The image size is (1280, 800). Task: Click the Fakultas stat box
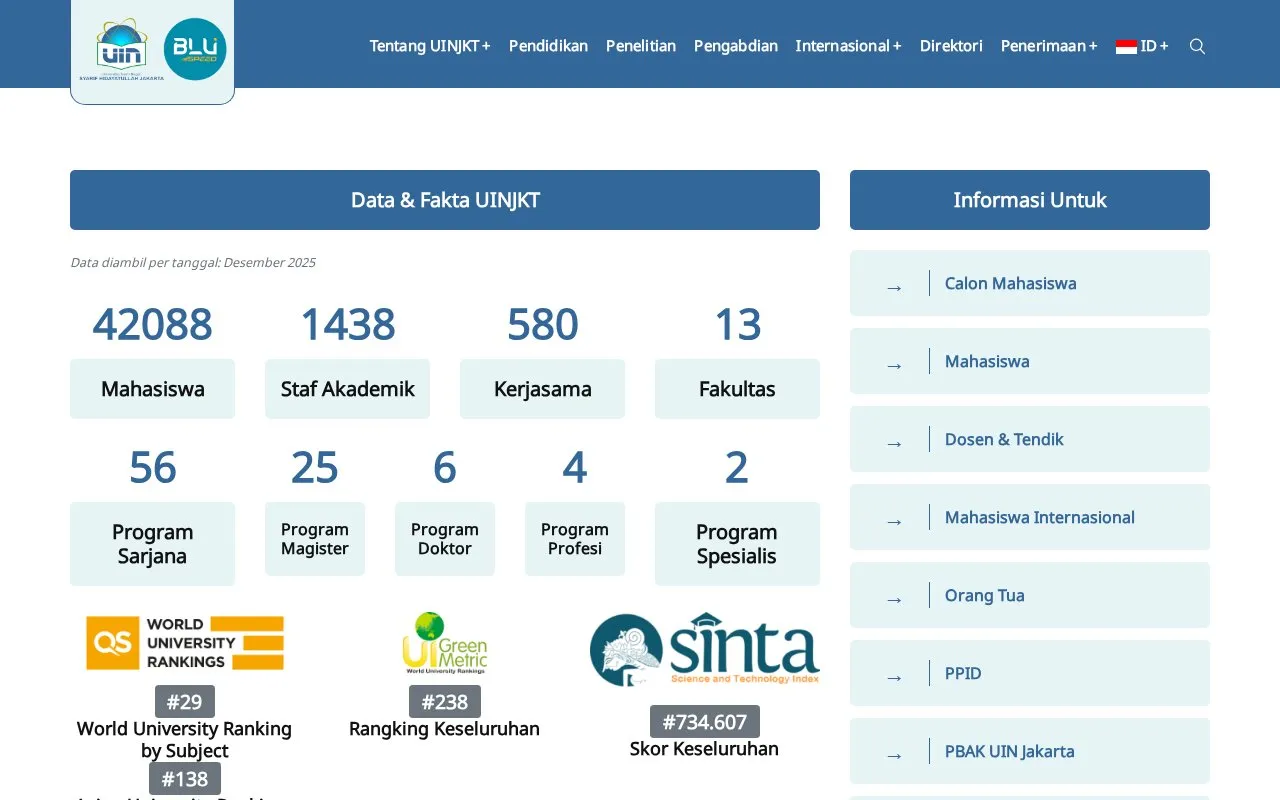point(737,389)
